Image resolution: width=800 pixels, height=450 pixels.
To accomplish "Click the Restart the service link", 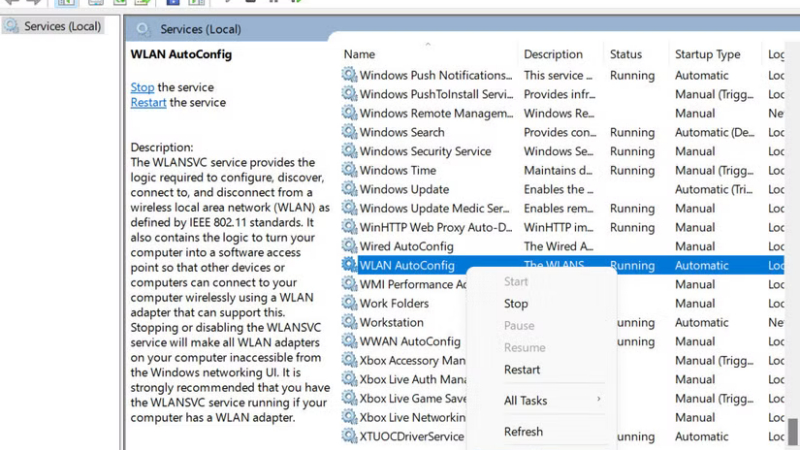I will (x=148, y=103).
